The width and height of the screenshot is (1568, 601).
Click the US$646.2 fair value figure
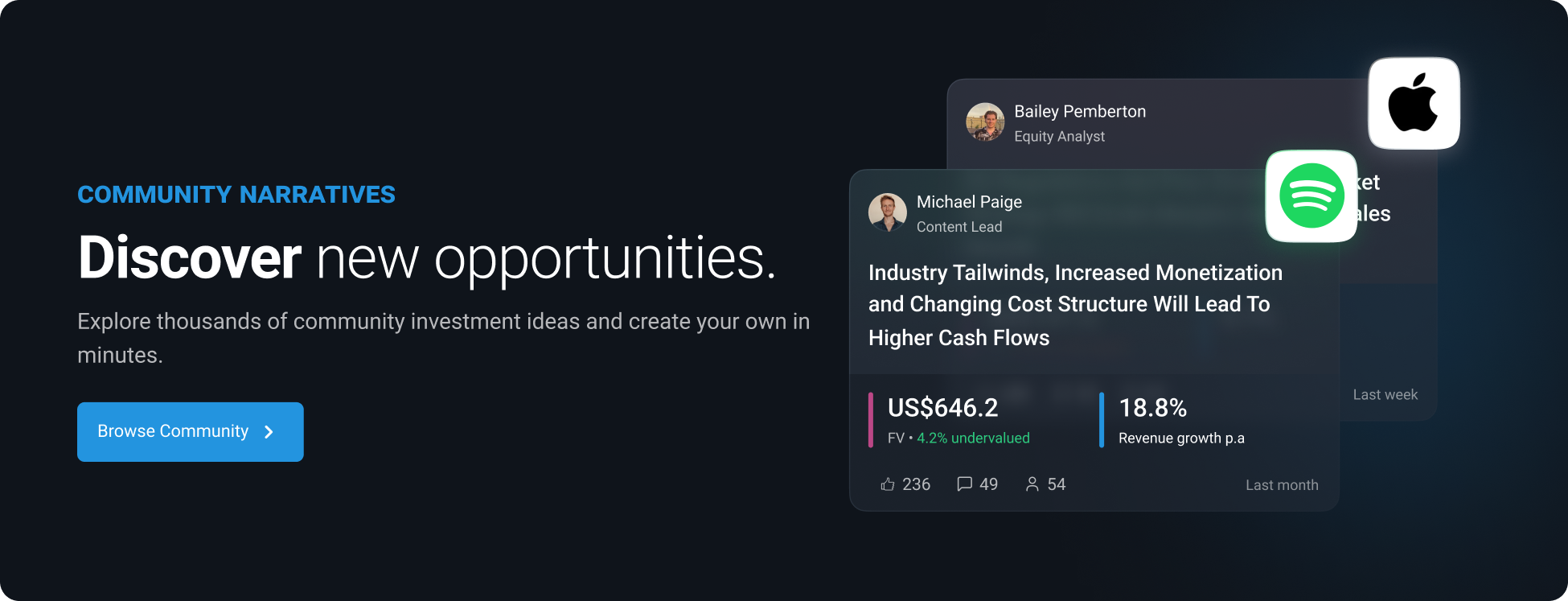pos(942,408)
